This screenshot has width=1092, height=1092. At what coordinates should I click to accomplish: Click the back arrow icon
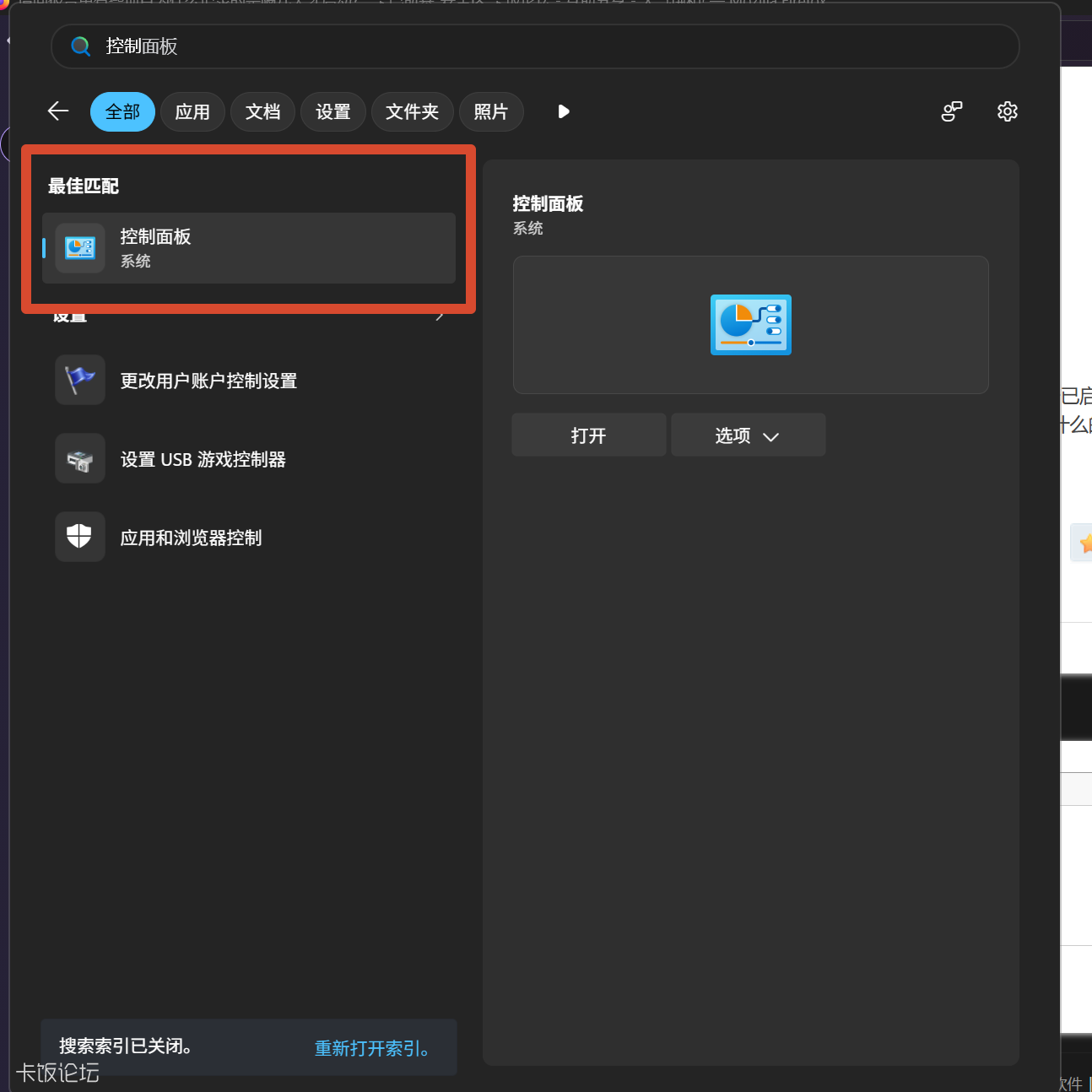(x=58, y=111)
